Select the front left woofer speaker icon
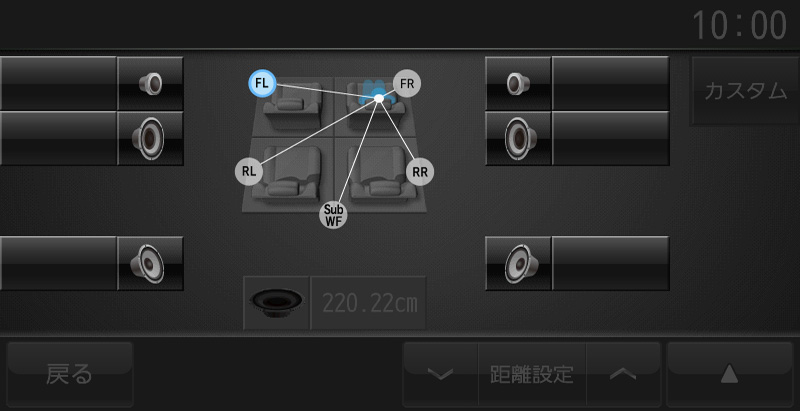Viewport: 800px width, 411px height. [151, 138]
